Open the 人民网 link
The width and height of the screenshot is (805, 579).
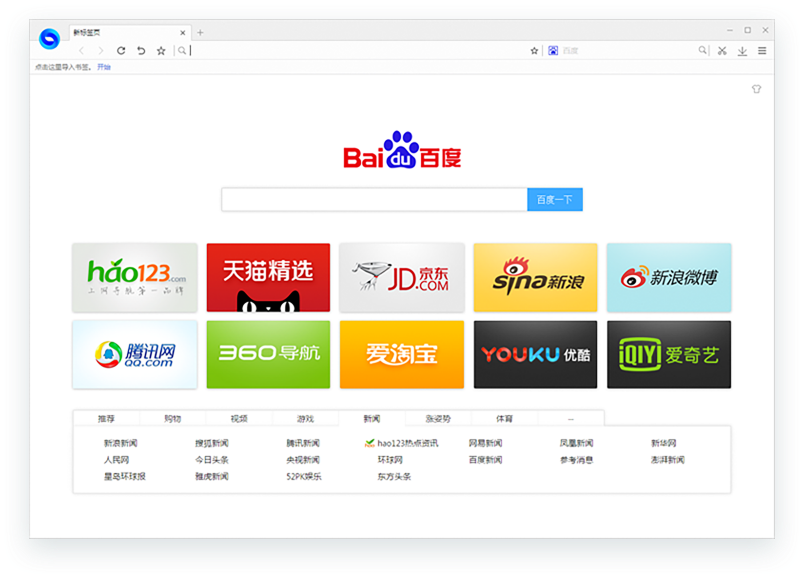pyautogui.click(x=117, y=460)
